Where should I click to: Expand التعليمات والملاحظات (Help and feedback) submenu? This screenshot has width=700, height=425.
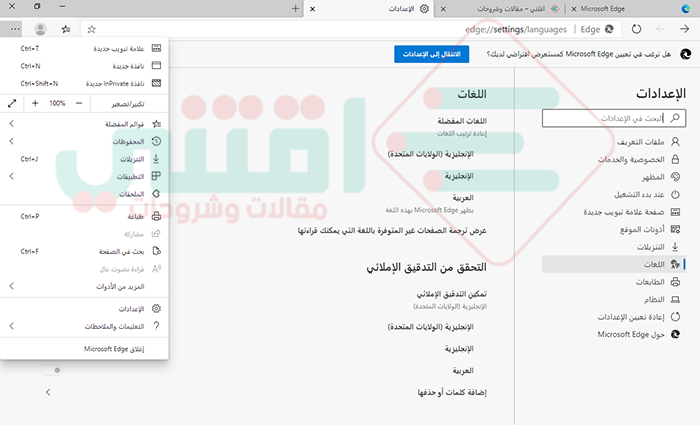(x=84, y=326)
